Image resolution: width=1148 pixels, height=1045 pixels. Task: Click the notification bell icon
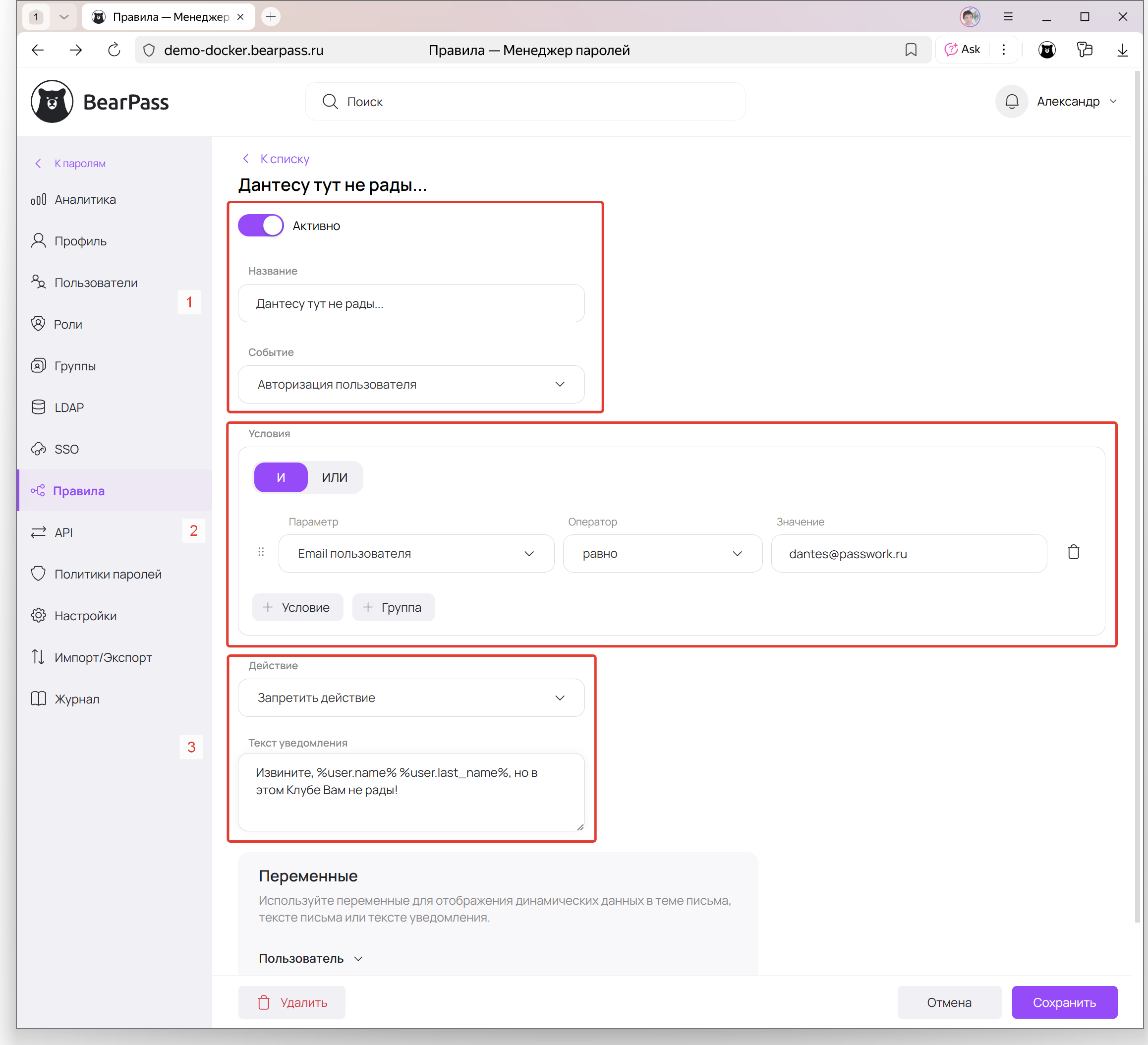tap(1011, 101)
